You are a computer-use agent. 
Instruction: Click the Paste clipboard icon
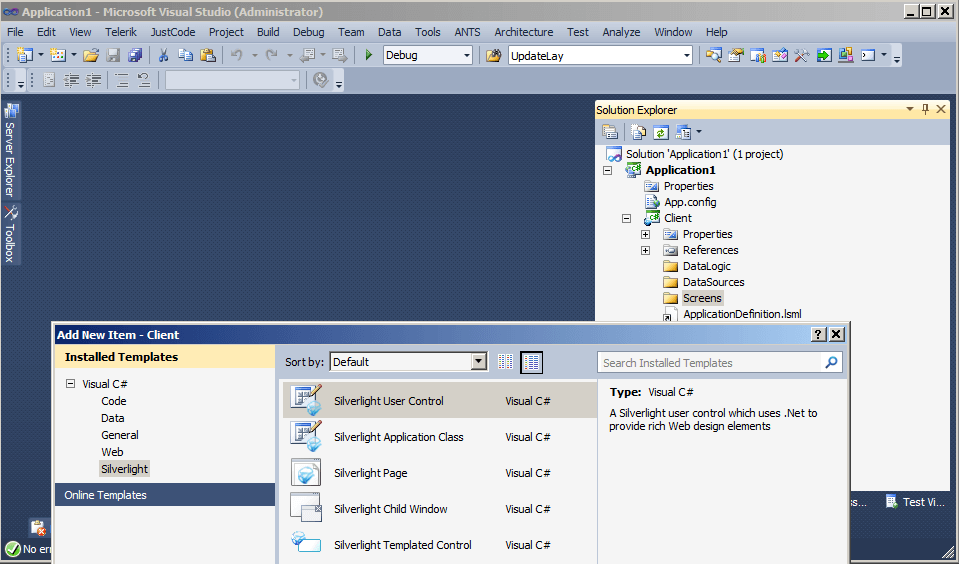point(208,55)
